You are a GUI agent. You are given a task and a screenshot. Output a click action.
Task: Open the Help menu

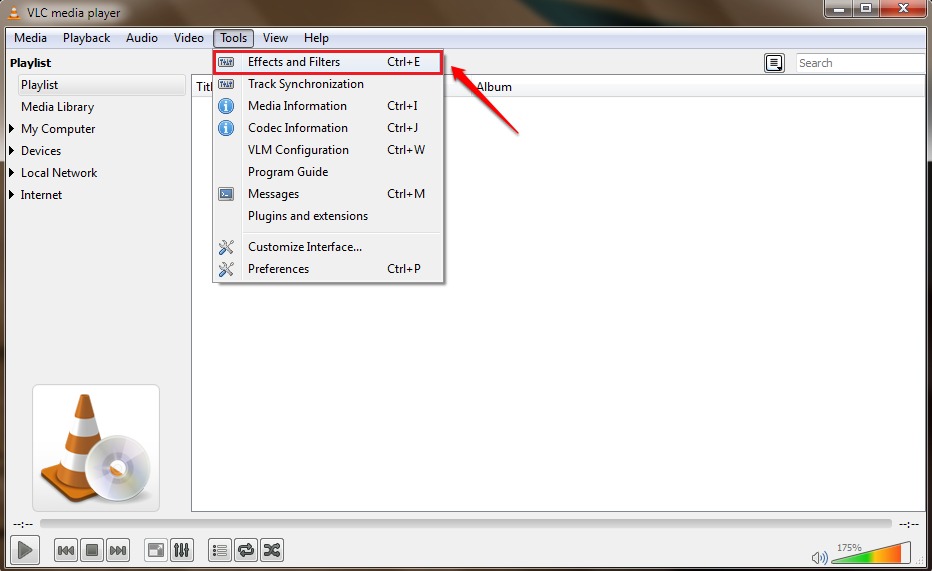coord(316,38)
